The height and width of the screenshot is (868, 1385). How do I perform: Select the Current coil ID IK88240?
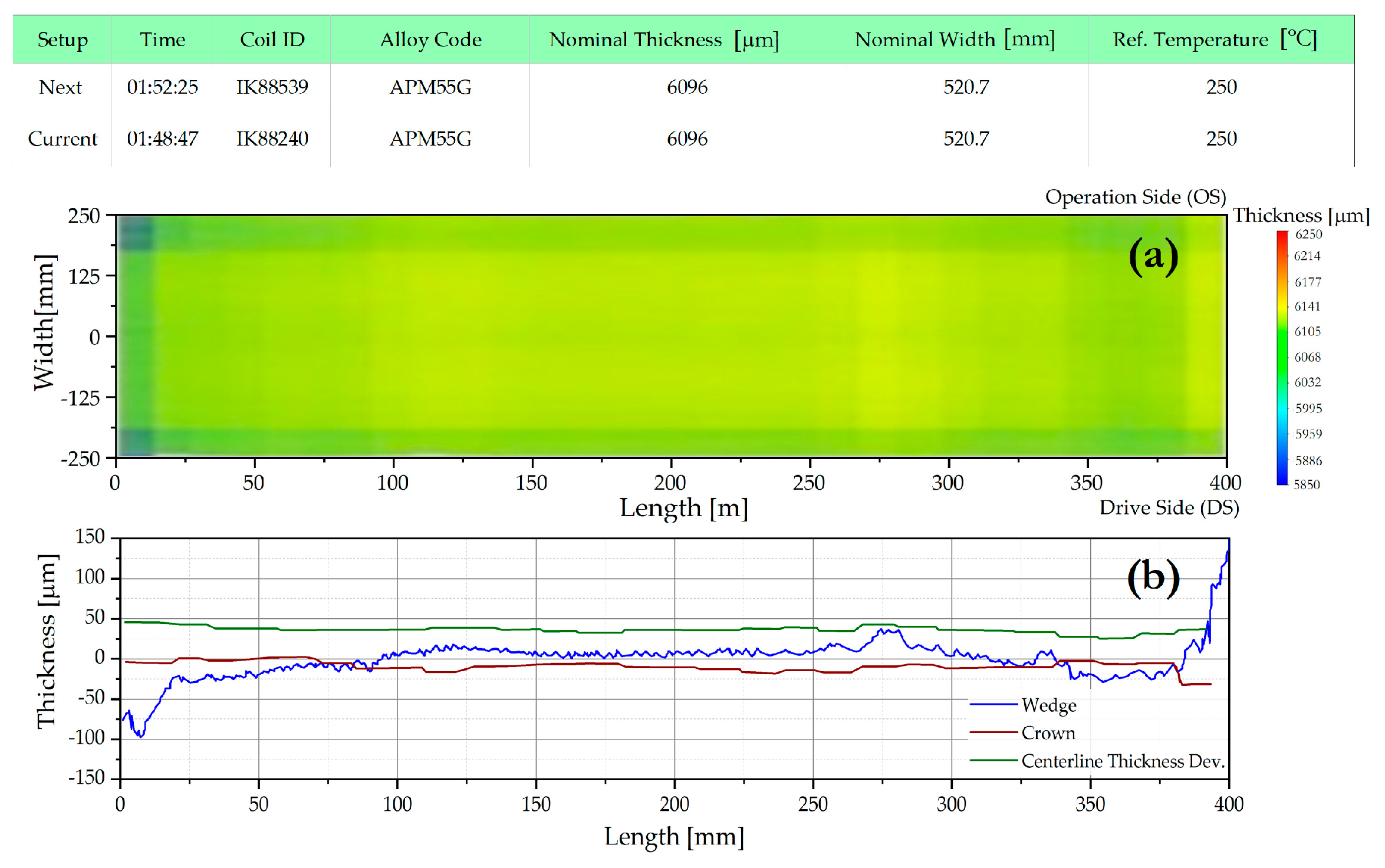click(x=272, y=139)
